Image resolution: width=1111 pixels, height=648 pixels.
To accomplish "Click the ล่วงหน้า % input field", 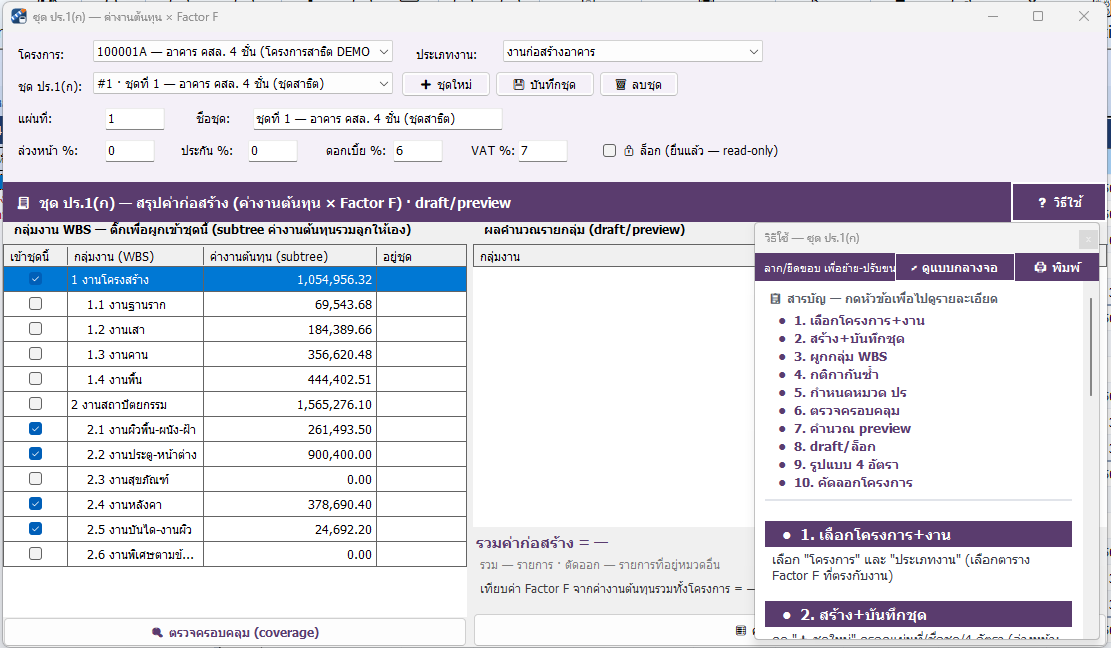I will [x=130, y=151].
